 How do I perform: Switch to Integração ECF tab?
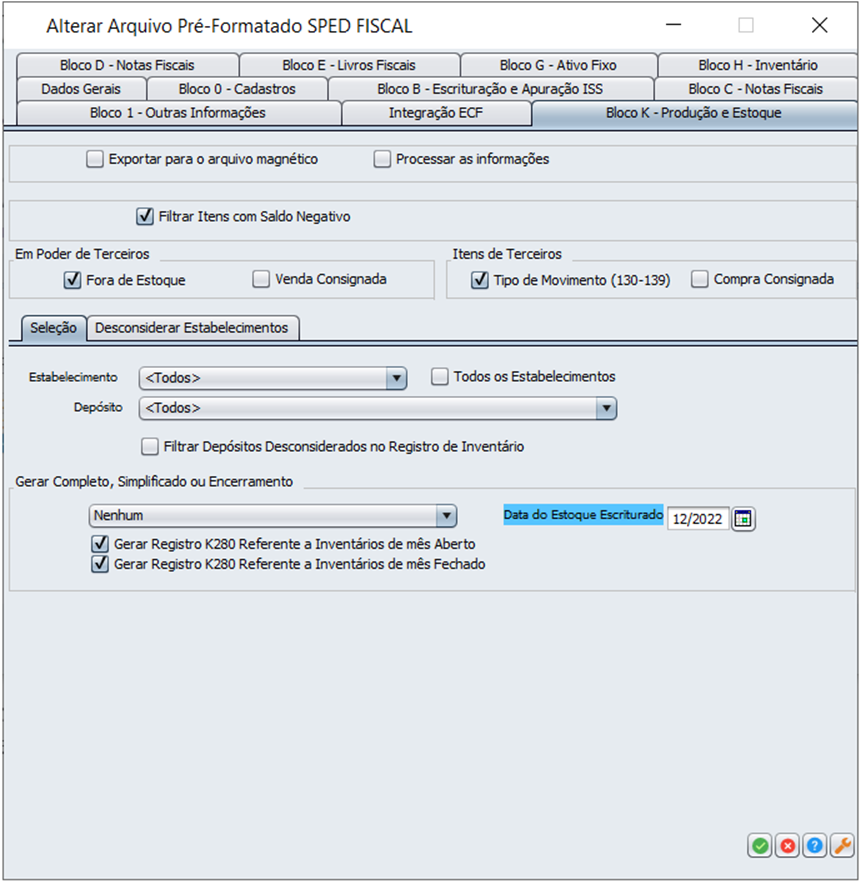tap(436, 113)
